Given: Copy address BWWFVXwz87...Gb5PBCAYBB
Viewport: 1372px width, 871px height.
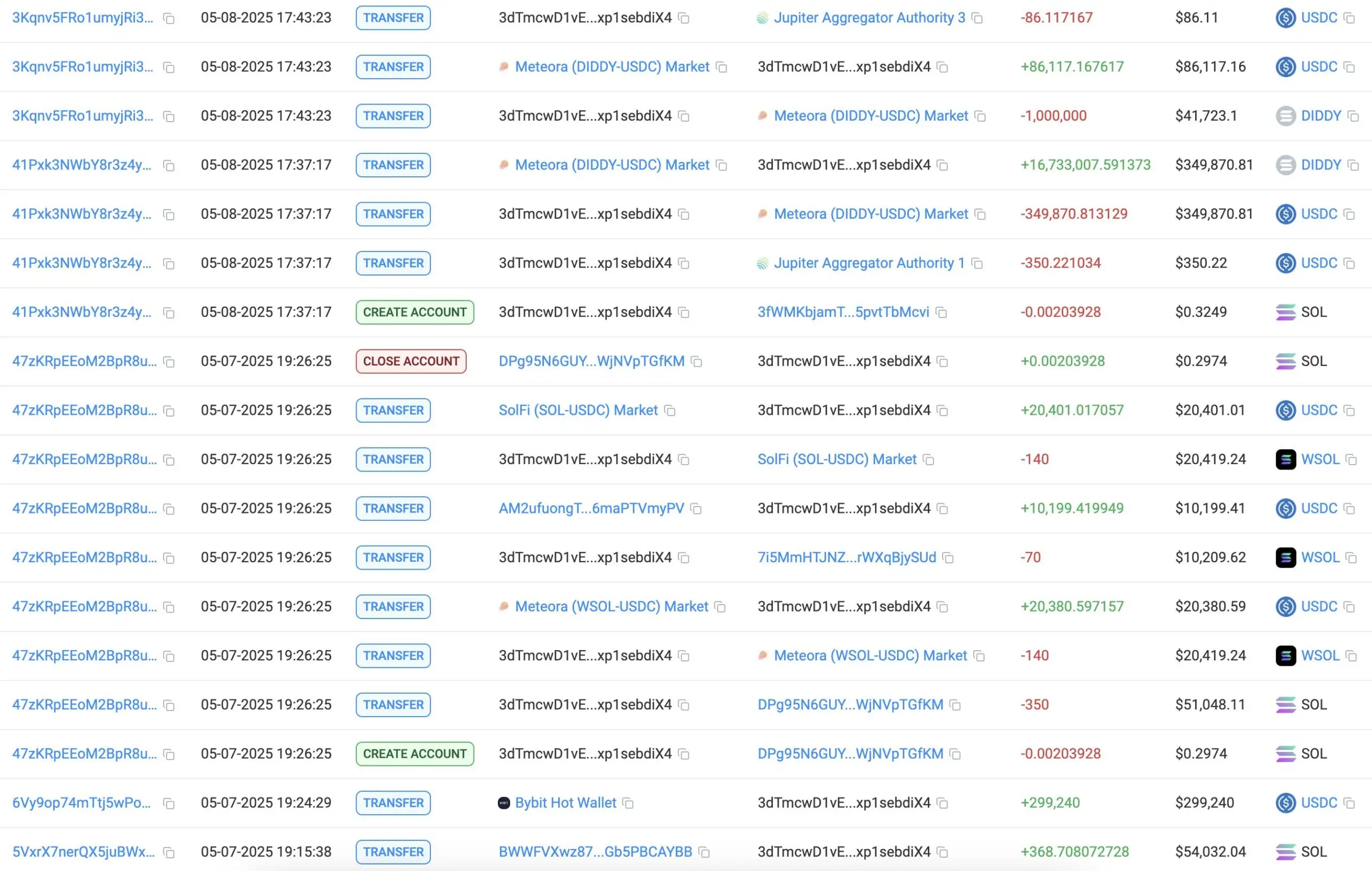Looking at the screenshot, I should tap(704, 852).
